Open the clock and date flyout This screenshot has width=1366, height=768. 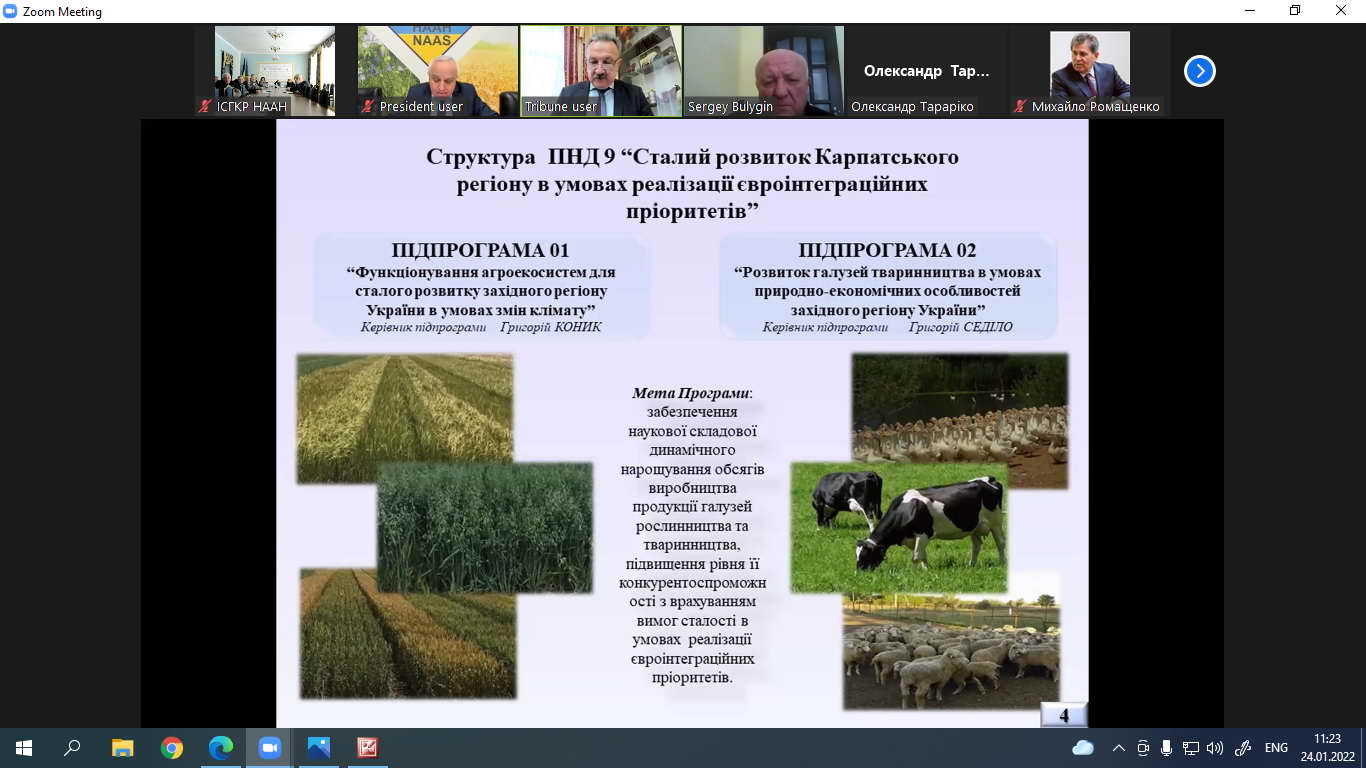(1327, 747)
